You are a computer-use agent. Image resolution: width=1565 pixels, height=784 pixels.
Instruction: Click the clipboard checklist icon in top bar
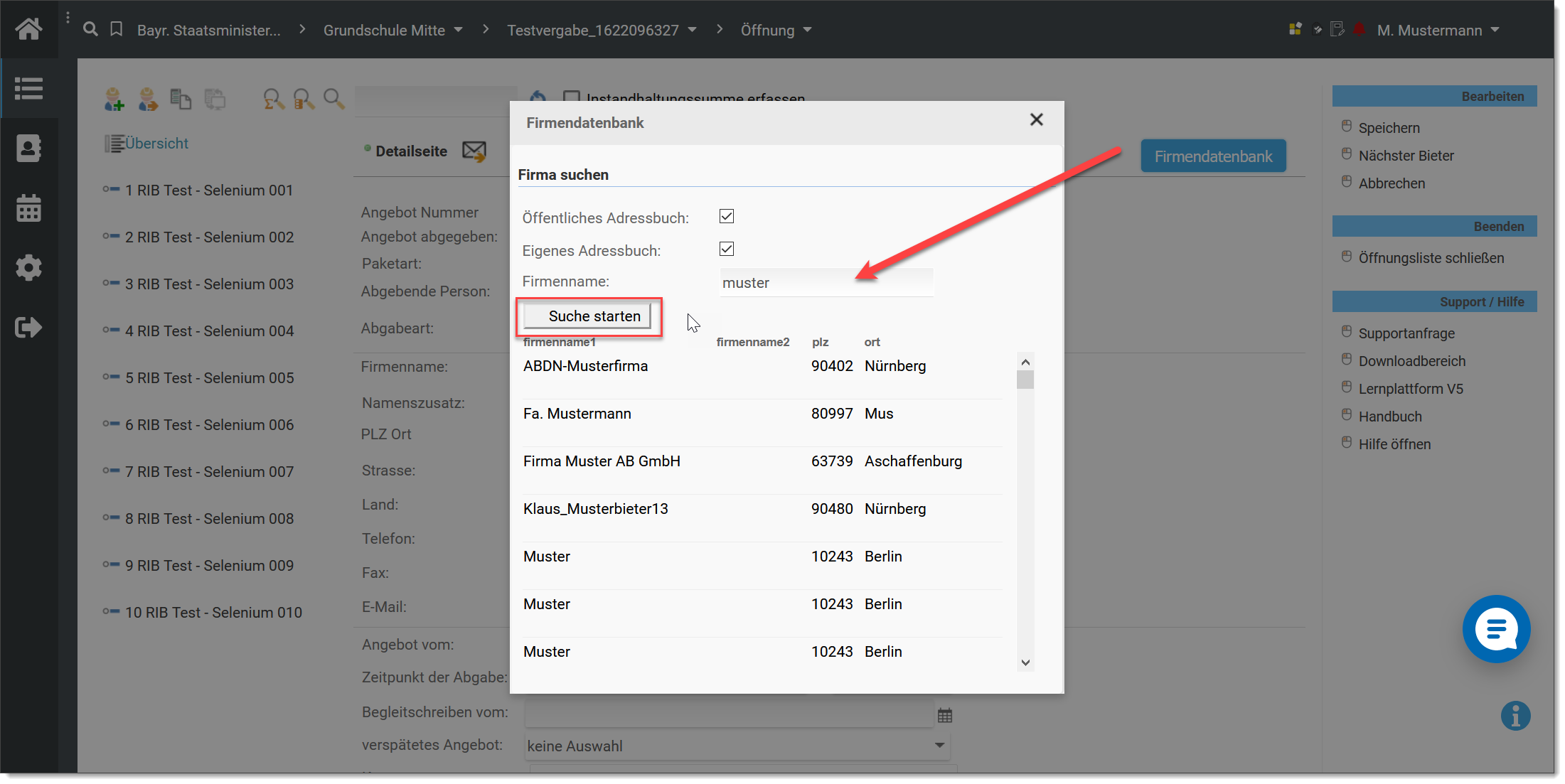point(1318,29)
